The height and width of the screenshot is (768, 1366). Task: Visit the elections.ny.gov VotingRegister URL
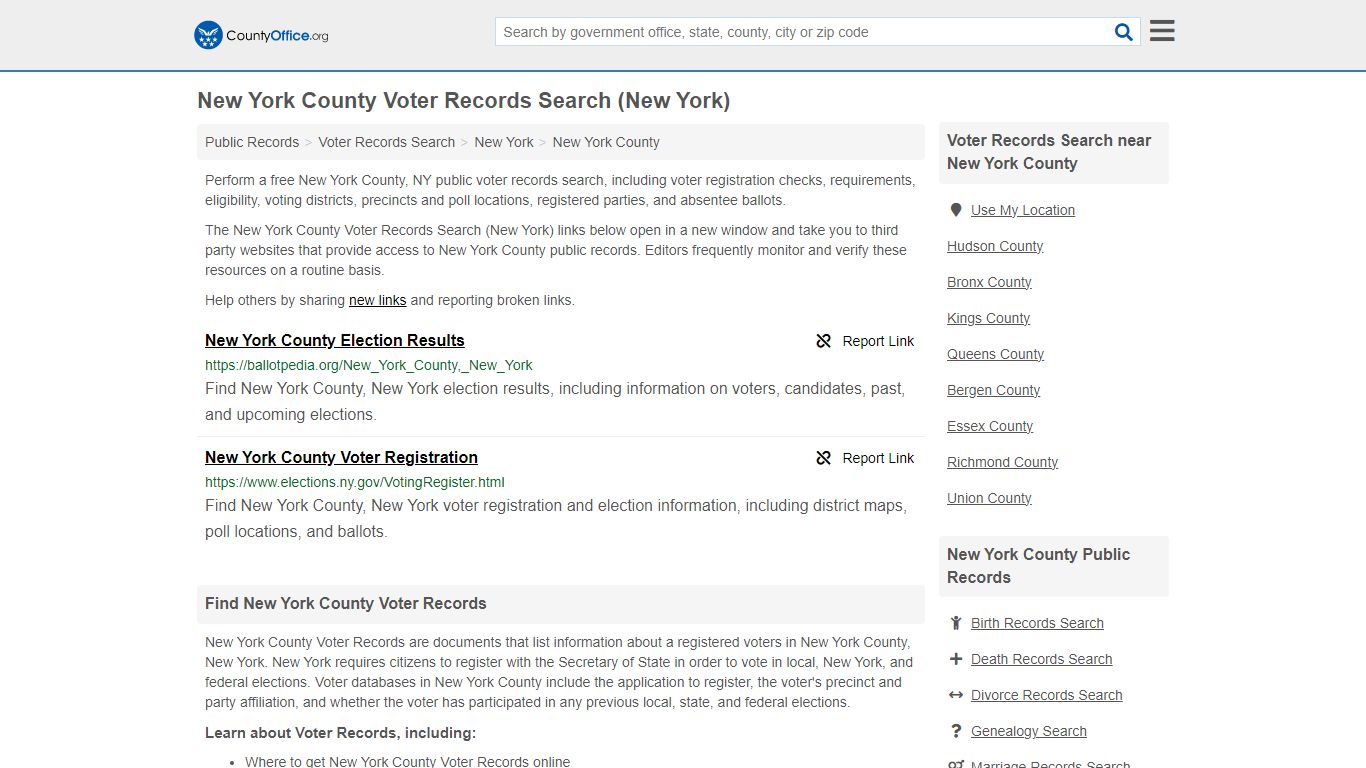click(355, 482)
